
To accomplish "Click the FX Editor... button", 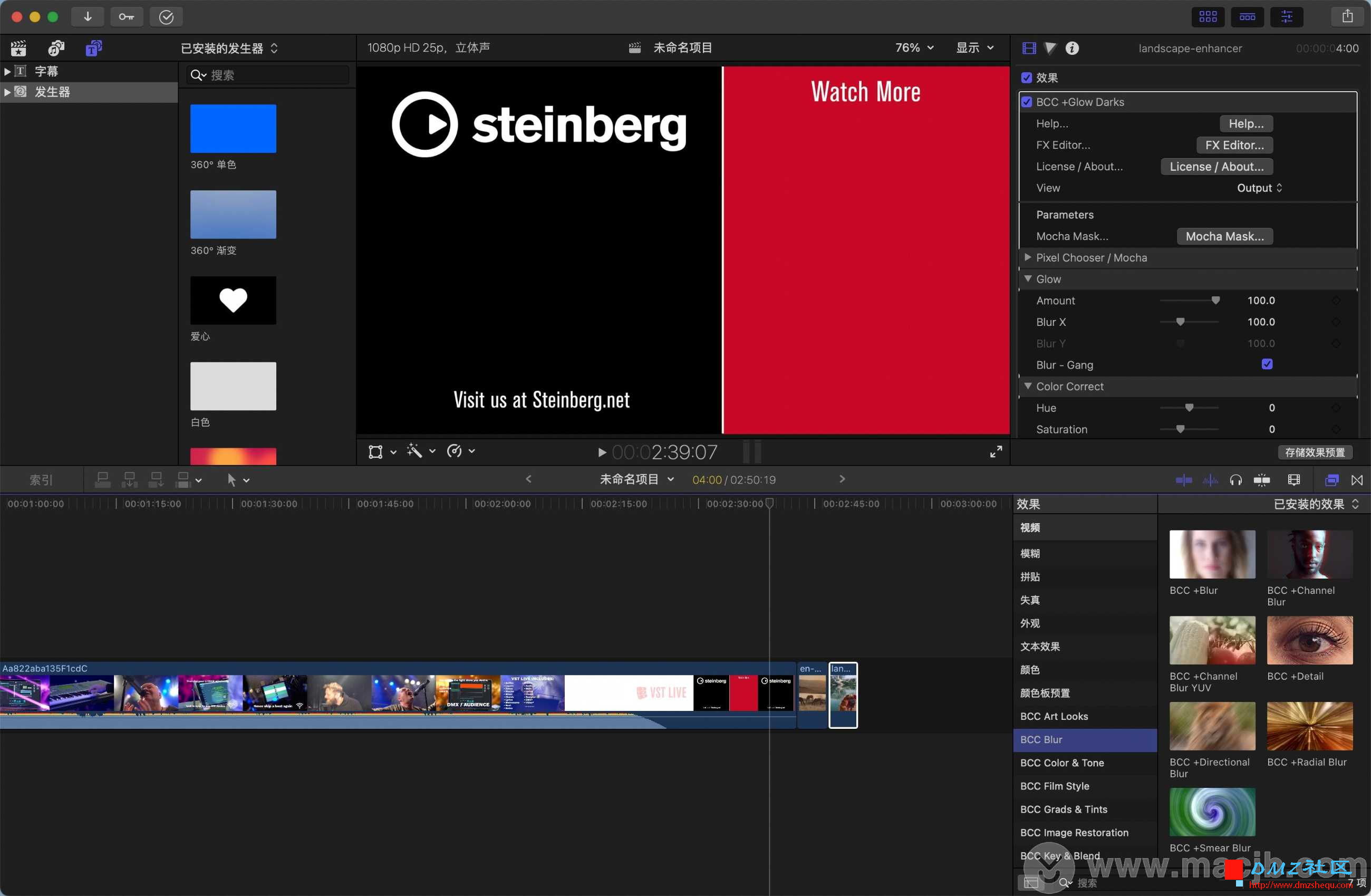I will coord(1234,145).
